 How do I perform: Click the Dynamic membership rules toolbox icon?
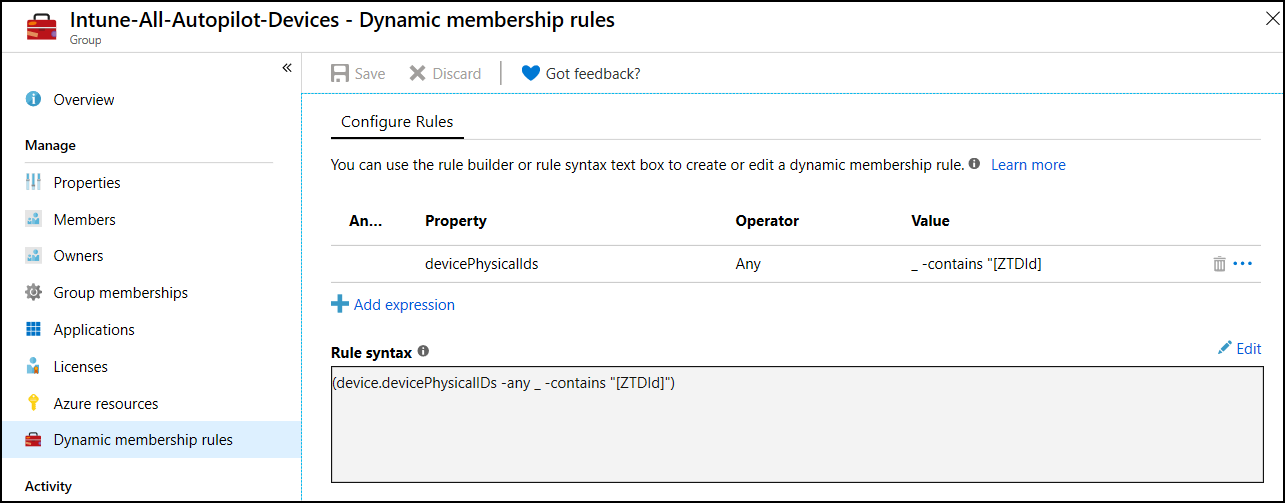pyautogui.click(x=33, y=440)
